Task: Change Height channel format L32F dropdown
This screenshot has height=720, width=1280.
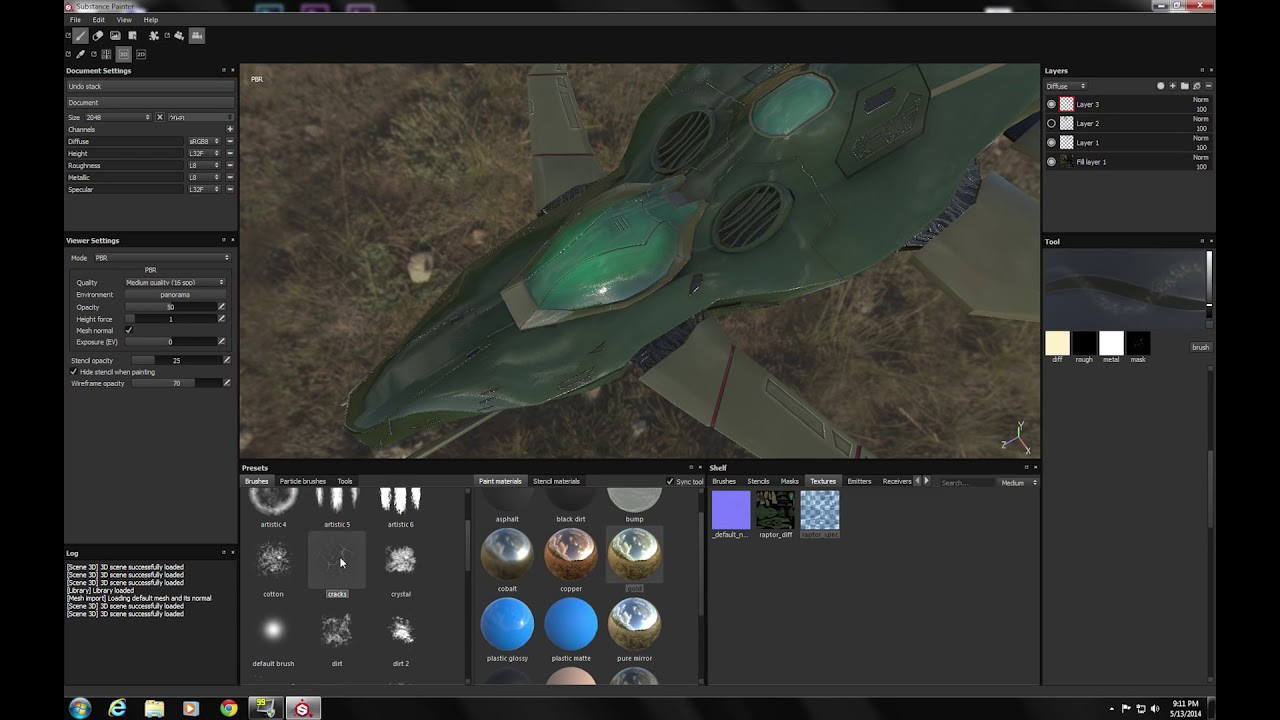Action: point(204,154)
